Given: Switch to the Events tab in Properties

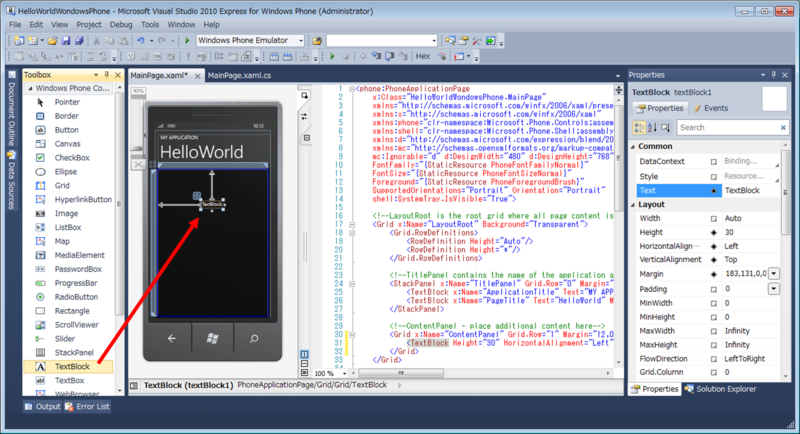Looking at the screenshot, I should (x=711, y=108).
